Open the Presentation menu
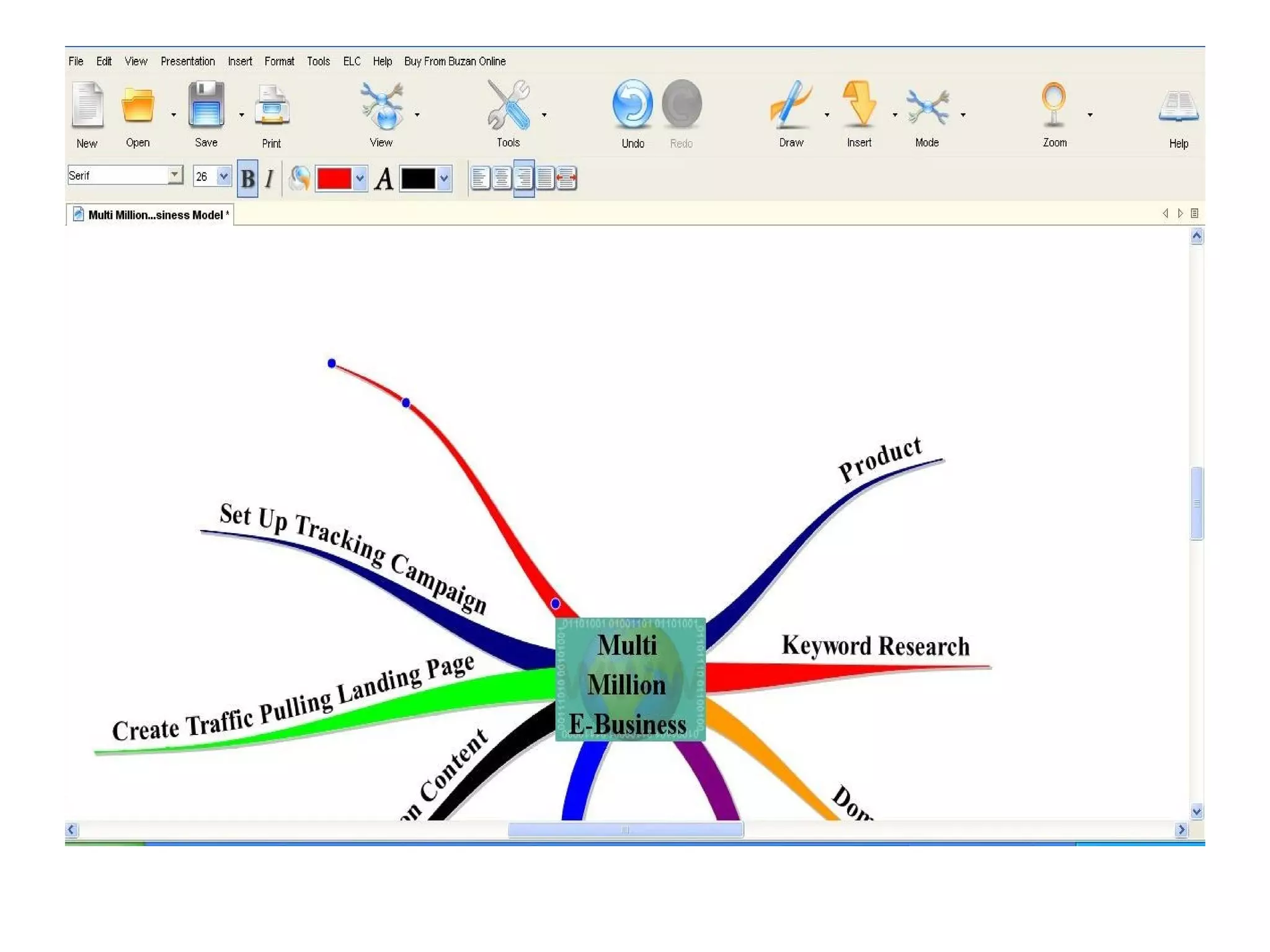This screenshot has width=1270, height=952. click(187, 61)
